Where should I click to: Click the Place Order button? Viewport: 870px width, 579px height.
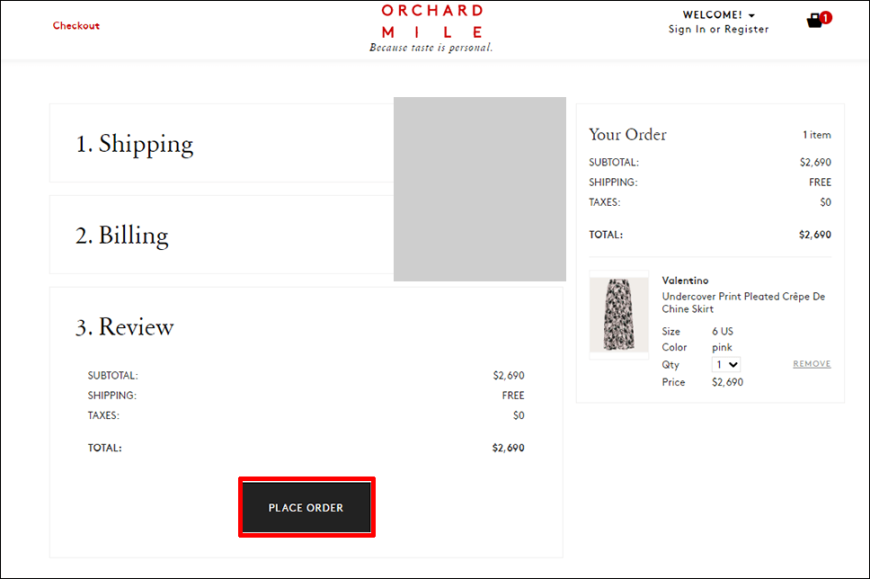pyautogui.click(x=306, y=507)
